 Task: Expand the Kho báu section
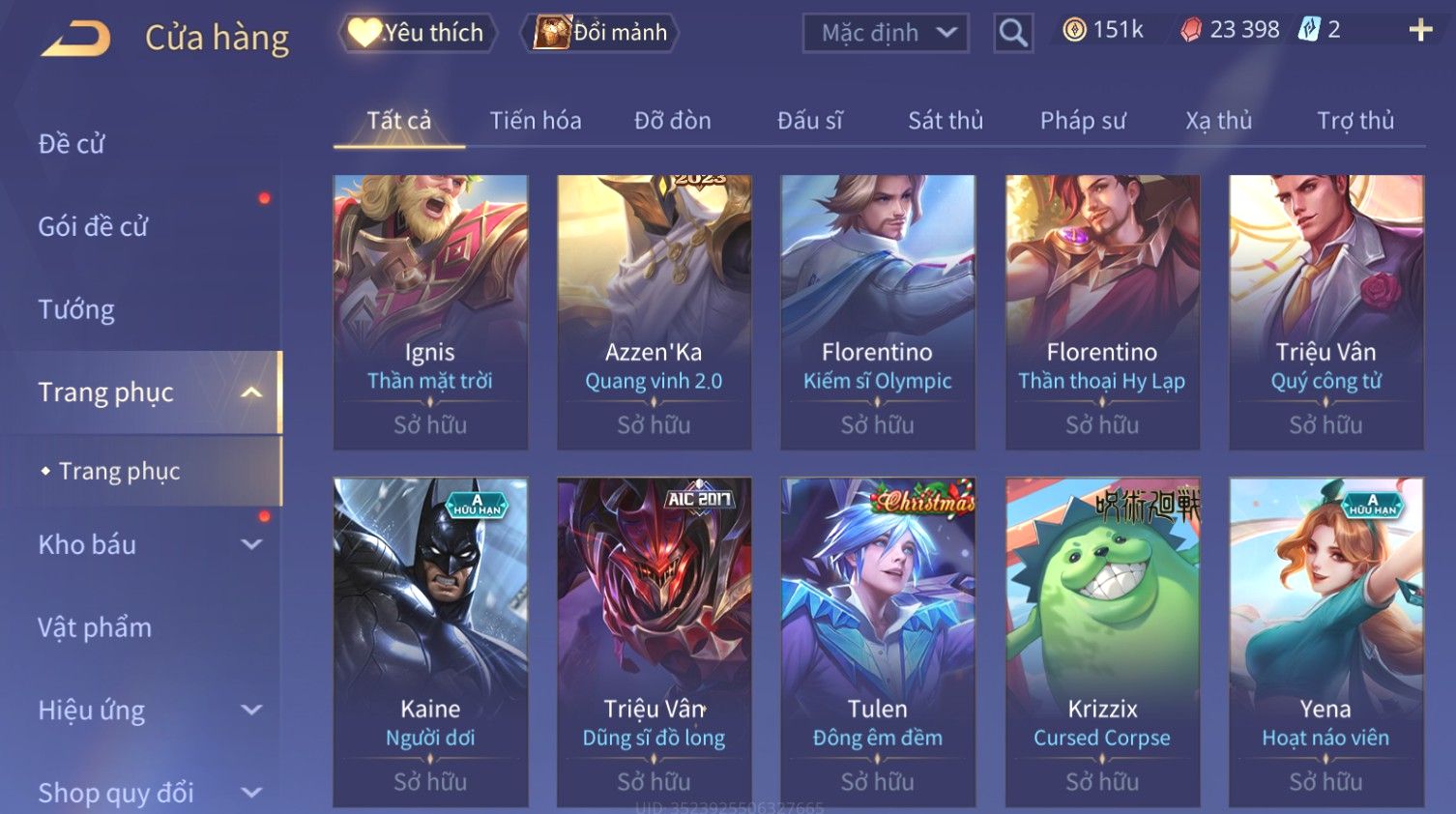[x=251, y=545]
